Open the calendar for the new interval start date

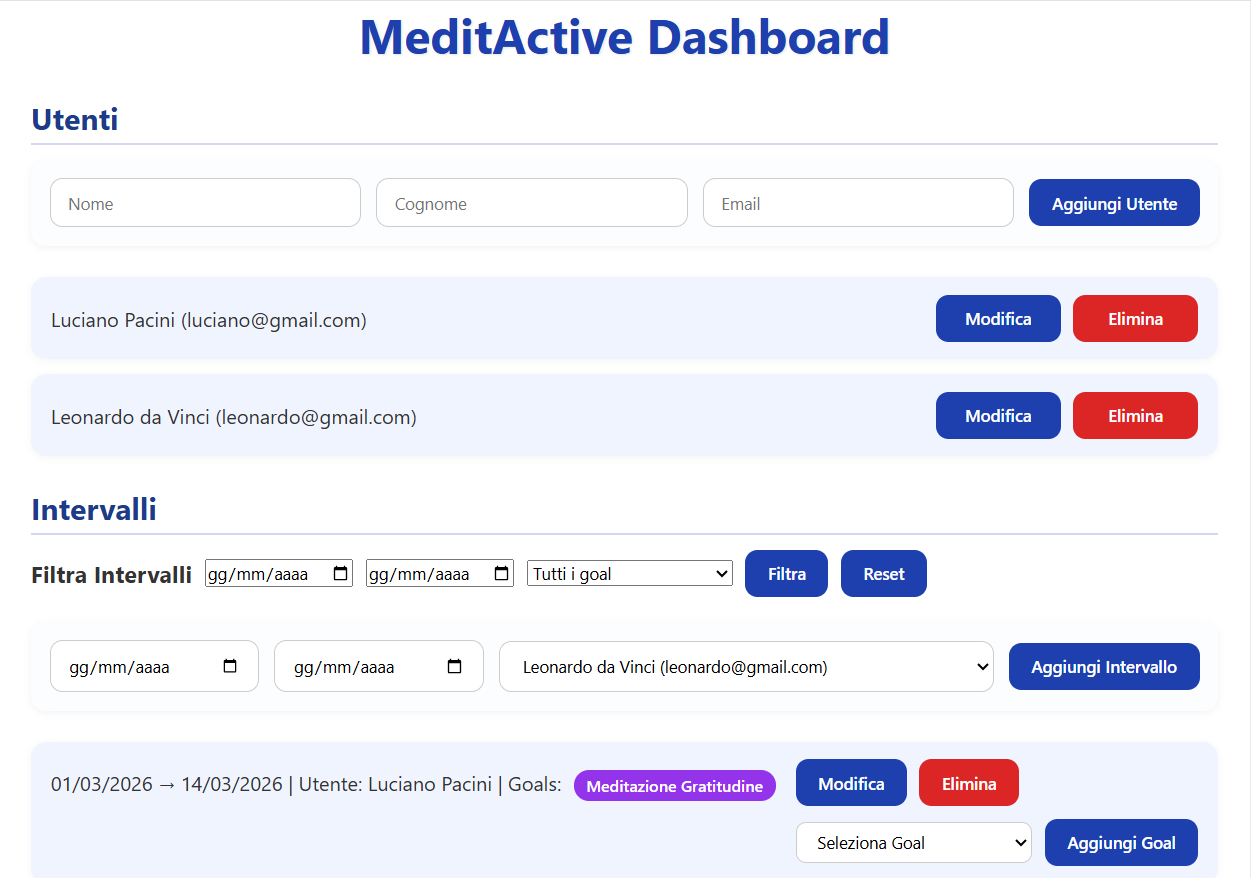(233, 666)
